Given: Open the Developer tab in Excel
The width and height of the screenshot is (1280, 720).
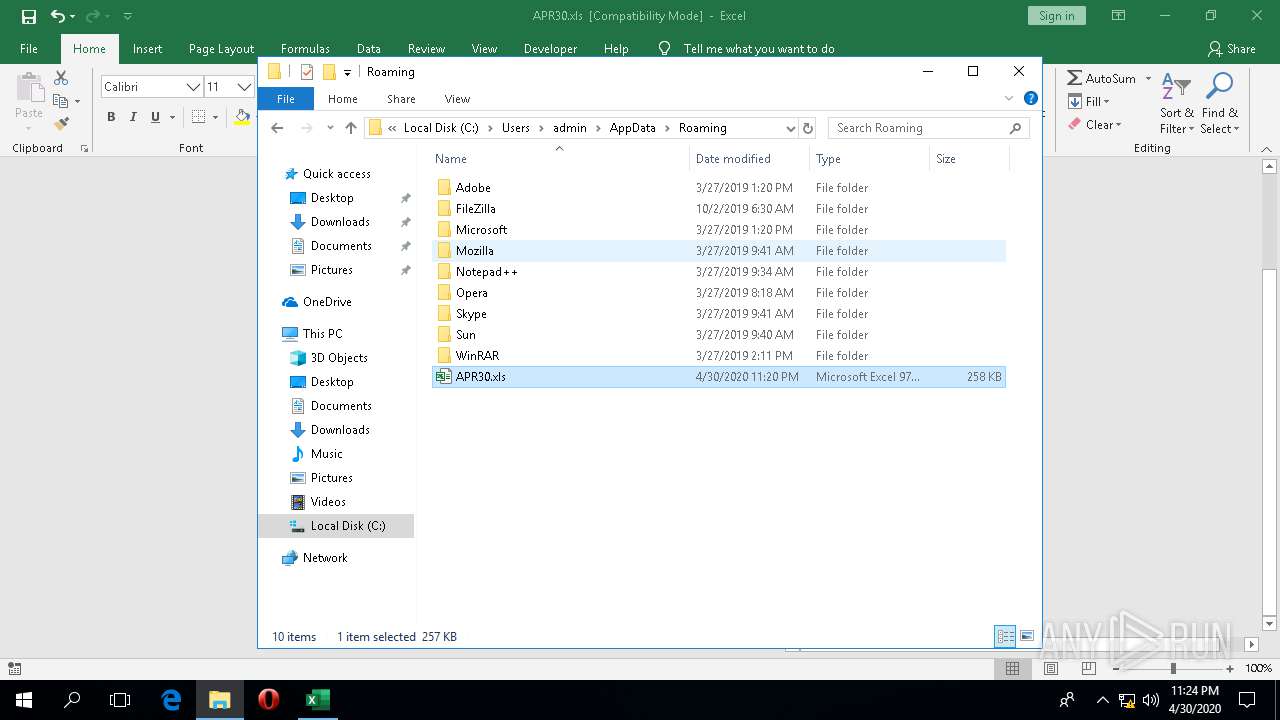Looking at the screenshot, I should [550, 48].
